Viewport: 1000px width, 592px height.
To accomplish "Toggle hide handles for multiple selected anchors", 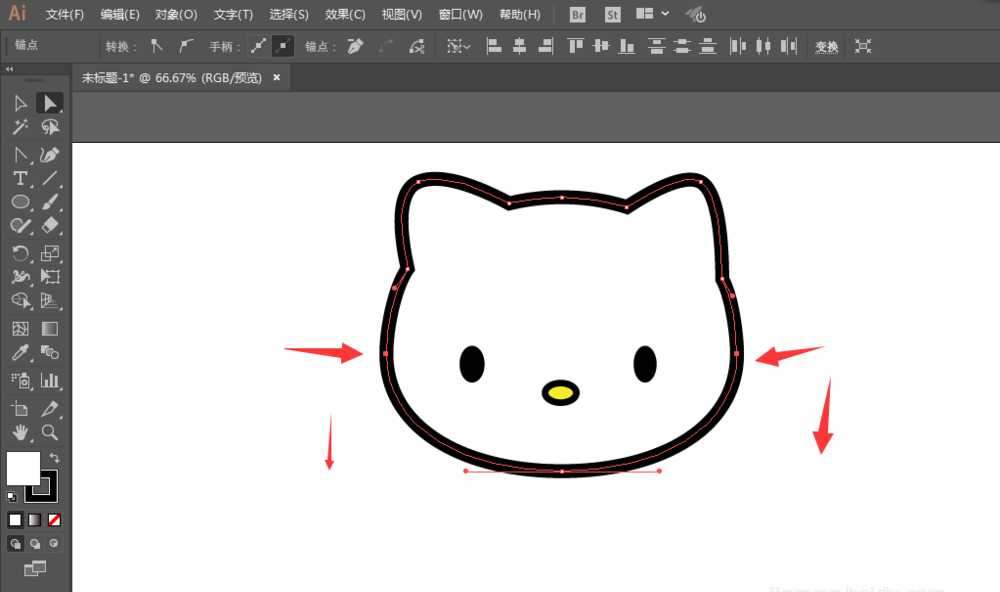I will click(x=282, y=46).
